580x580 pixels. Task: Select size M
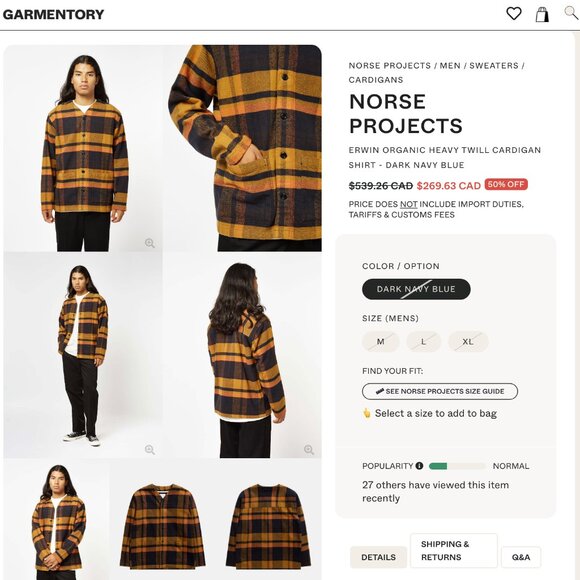[x=380, y=341]
